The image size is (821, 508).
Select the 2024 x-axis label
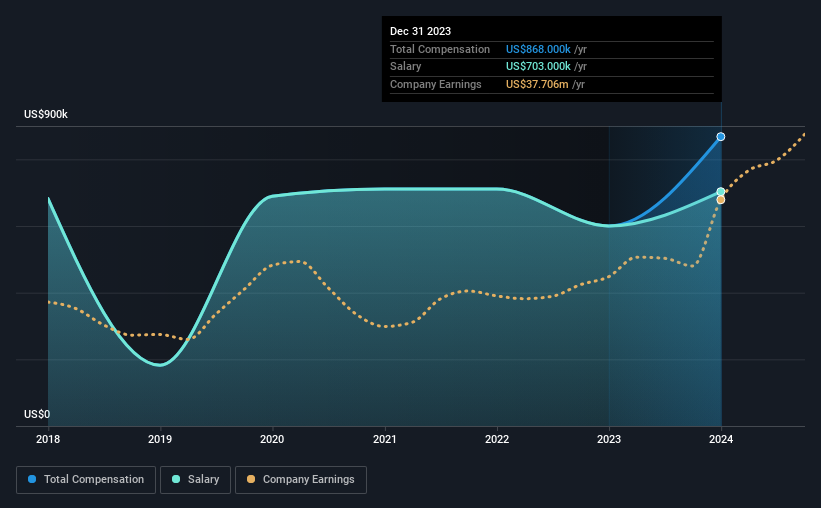720,439
